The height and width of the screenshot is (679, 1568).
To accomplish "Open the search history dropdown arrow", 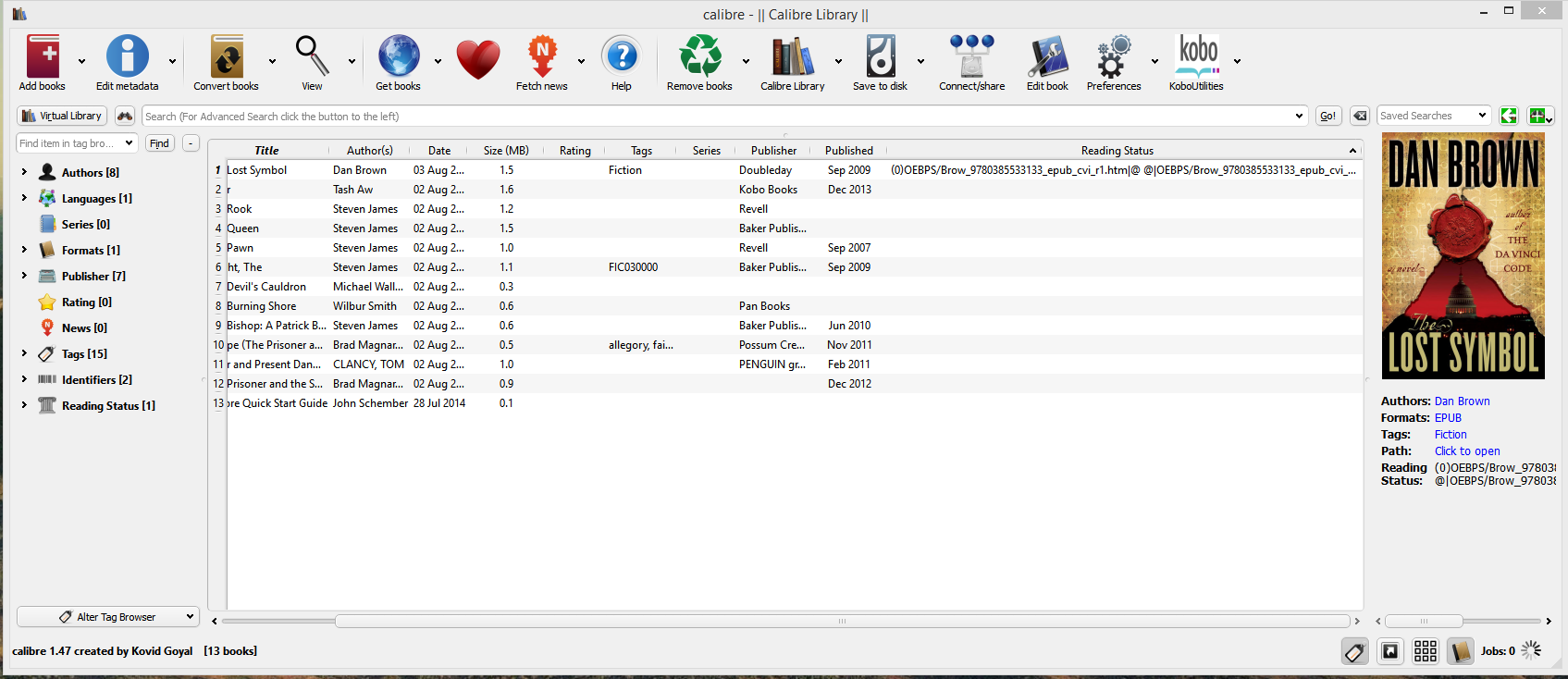I will point(1299,116).
